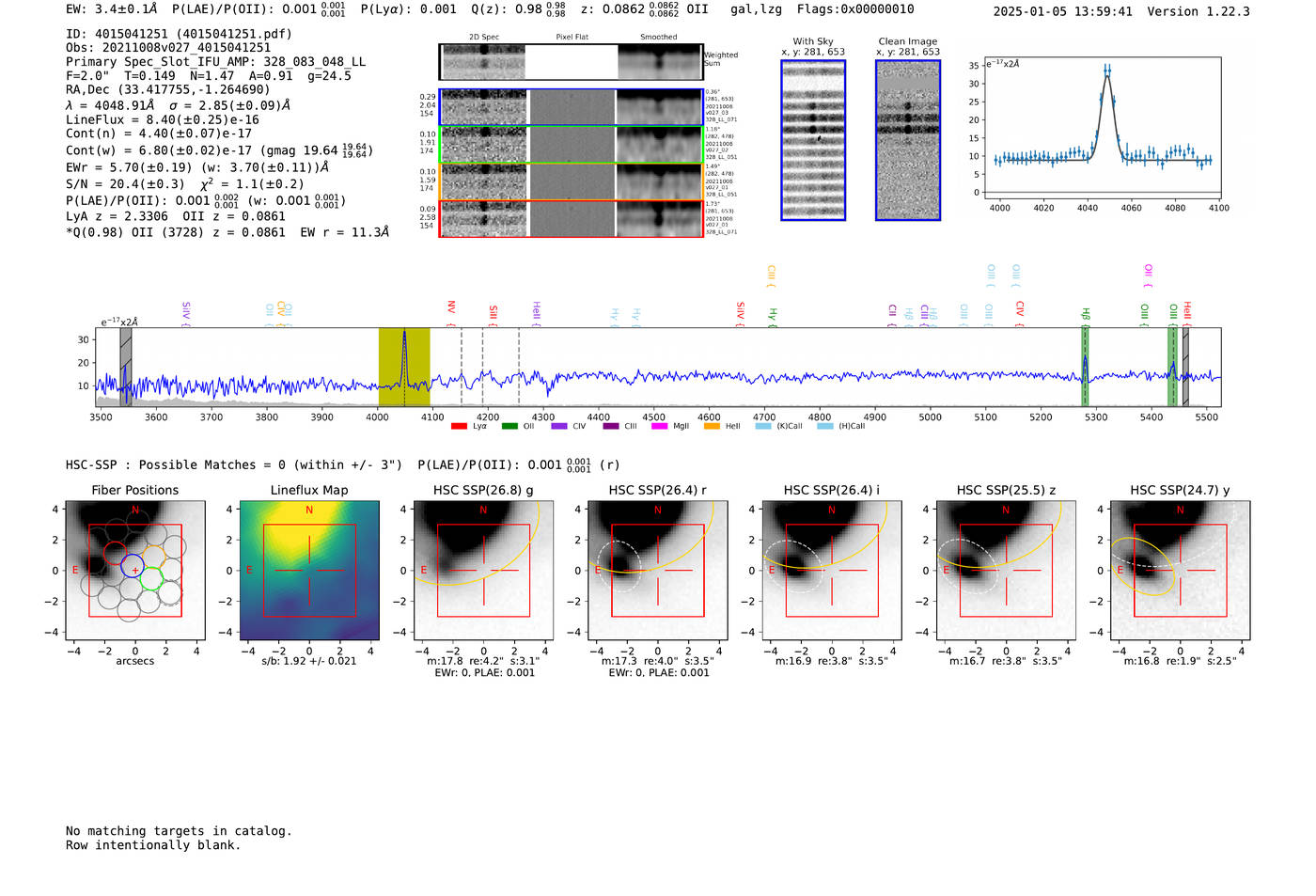Image resolution: width=1316 pixels, height=896 pixels.
Task: Click the S/N = 20.4(±0.3) text
Action: pyautogui.click(x=125, y=184)
